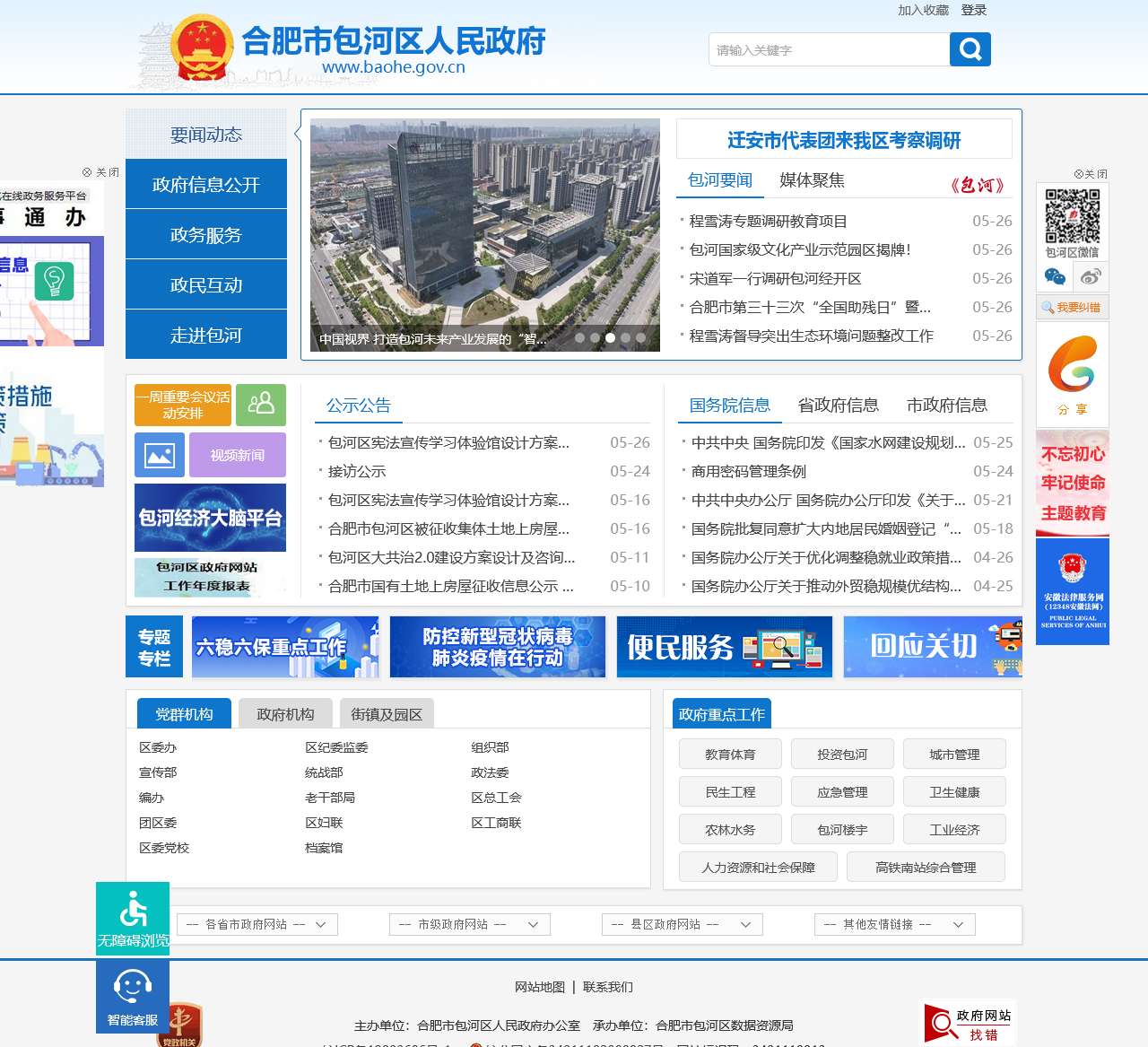The width and height of the screenshot is (1148, 1047).
Task: Open the WeChat icon under QR code
Action: (x=1055, y=276)
